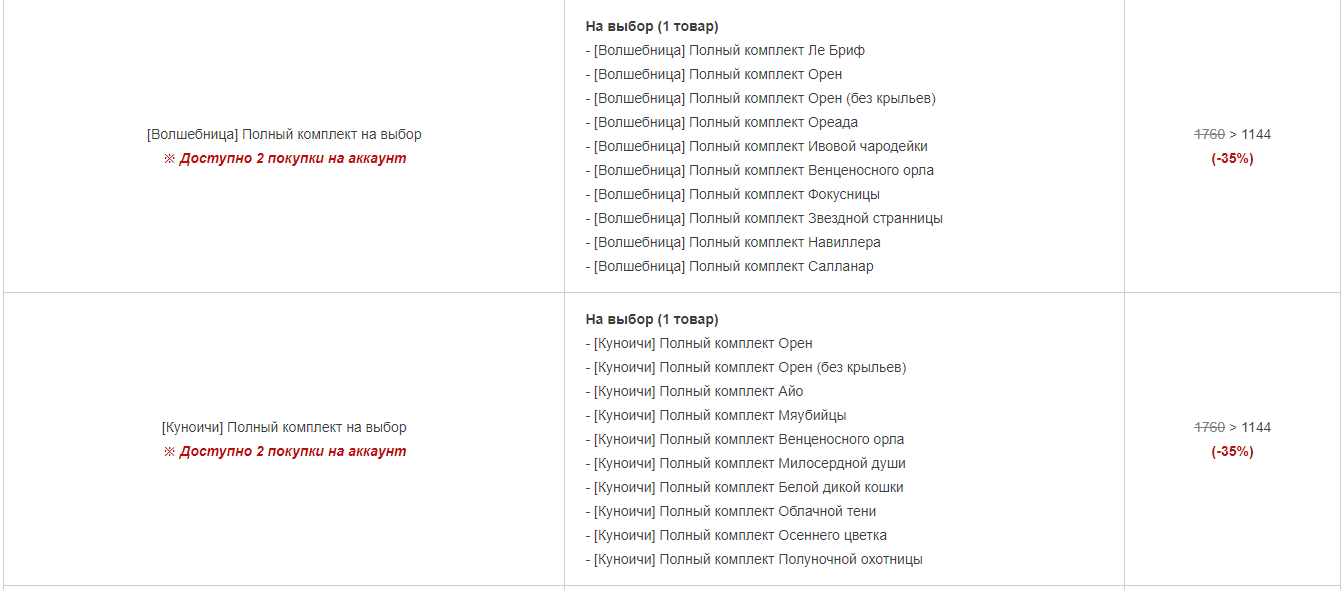Click [Волшебница] Полный комплект на выбор title

(284, 134)
